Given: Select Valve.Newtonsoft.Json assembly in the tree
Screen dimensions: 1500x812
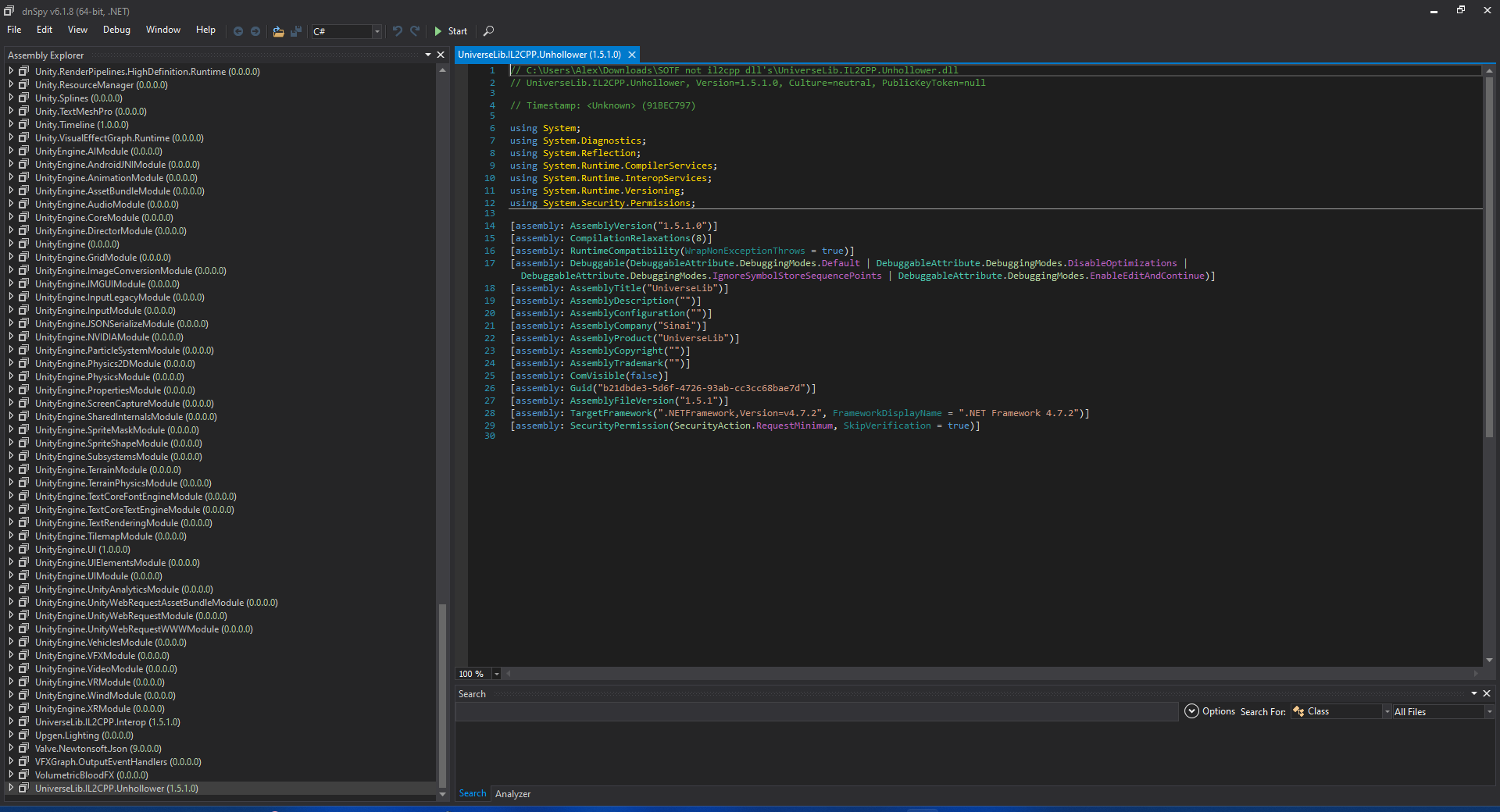Looking at the screenshot, I should tap(98, 749).
